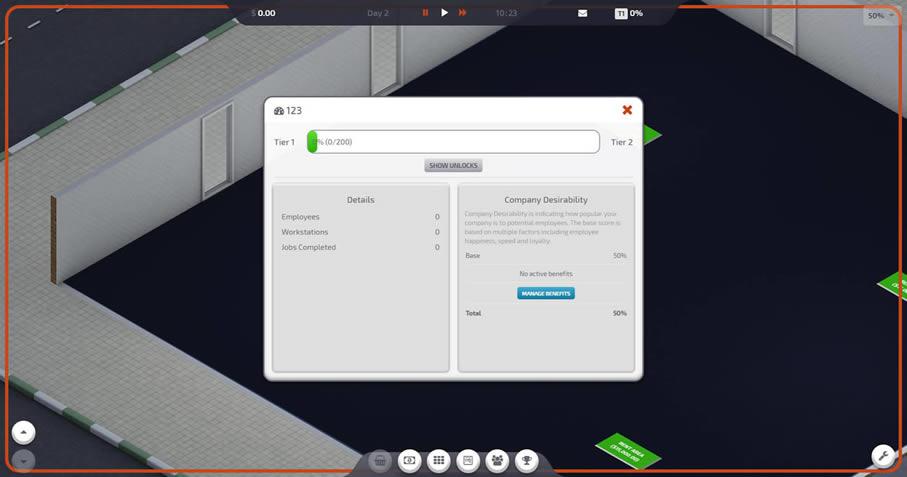Screen dimensions: 907x477
Task: Open the mail envelope icon
Action: (582, 13)
